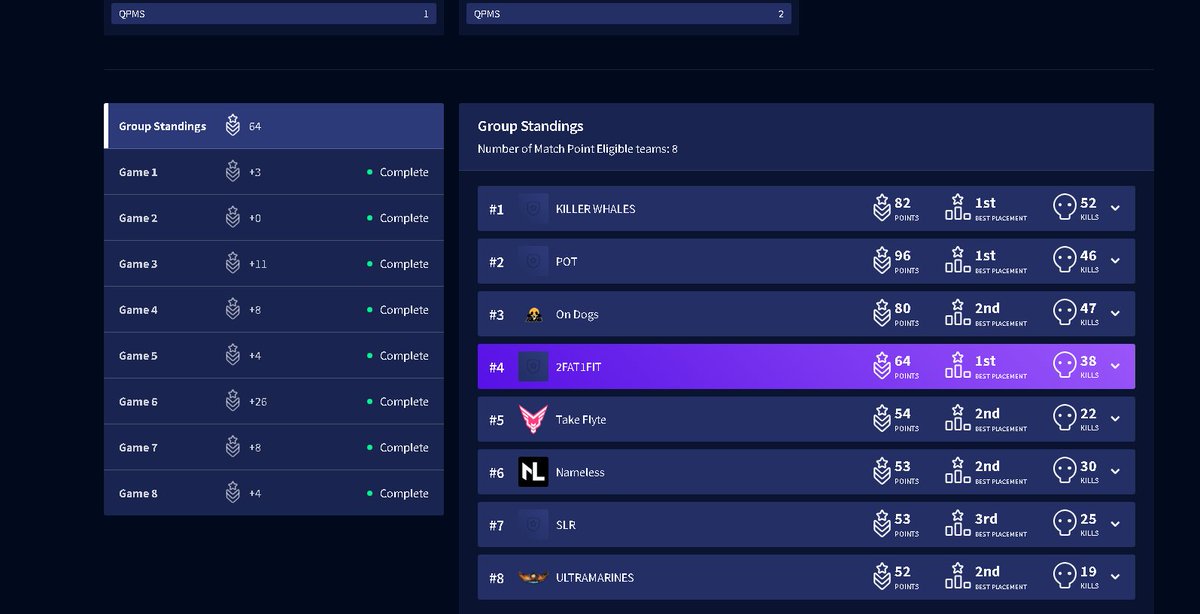Click the Group Standings panel heading

[x=530, y=126]
